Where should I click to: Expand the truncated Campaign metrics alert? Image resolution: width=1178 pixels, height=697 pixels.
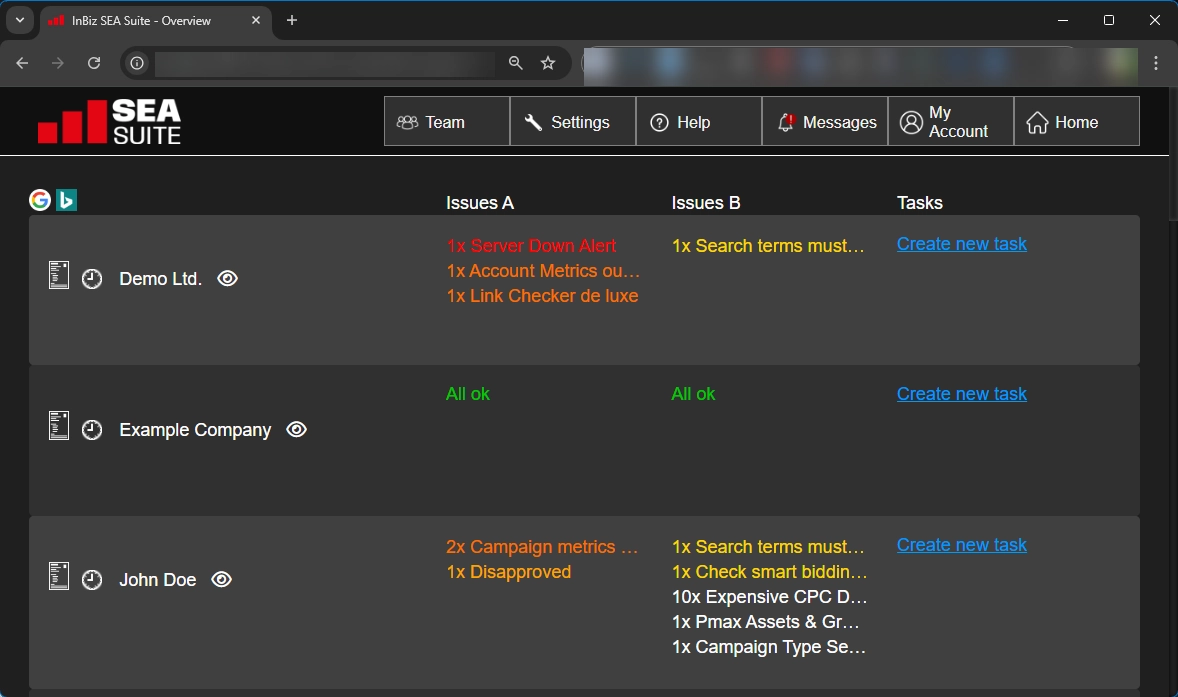pos(542,546)
